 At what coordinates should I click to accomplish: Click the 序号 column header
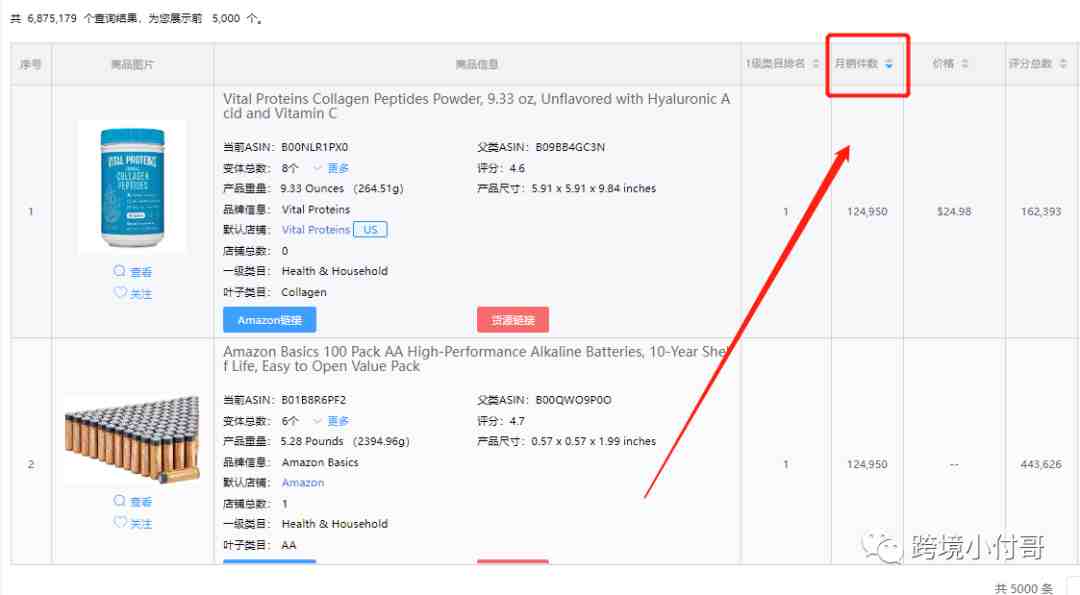[x=30, y=64]
